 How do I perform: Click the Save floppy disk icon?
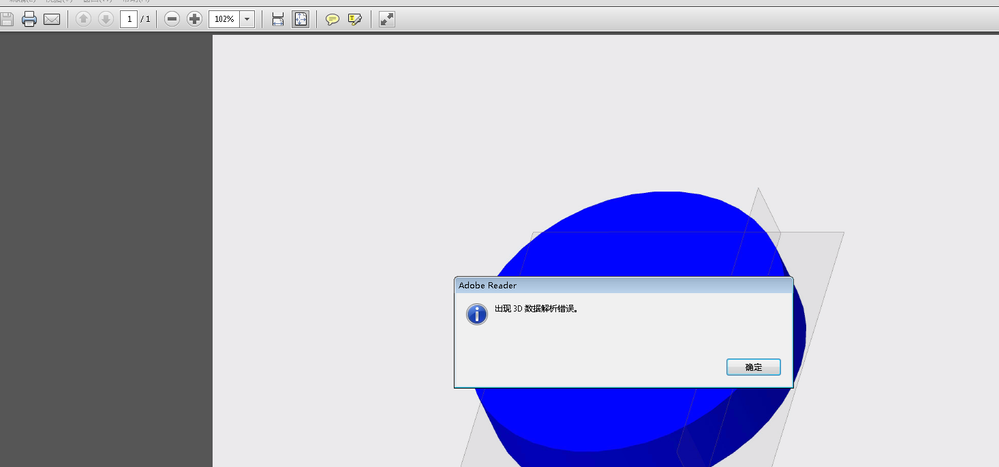(x=6, y=19)
